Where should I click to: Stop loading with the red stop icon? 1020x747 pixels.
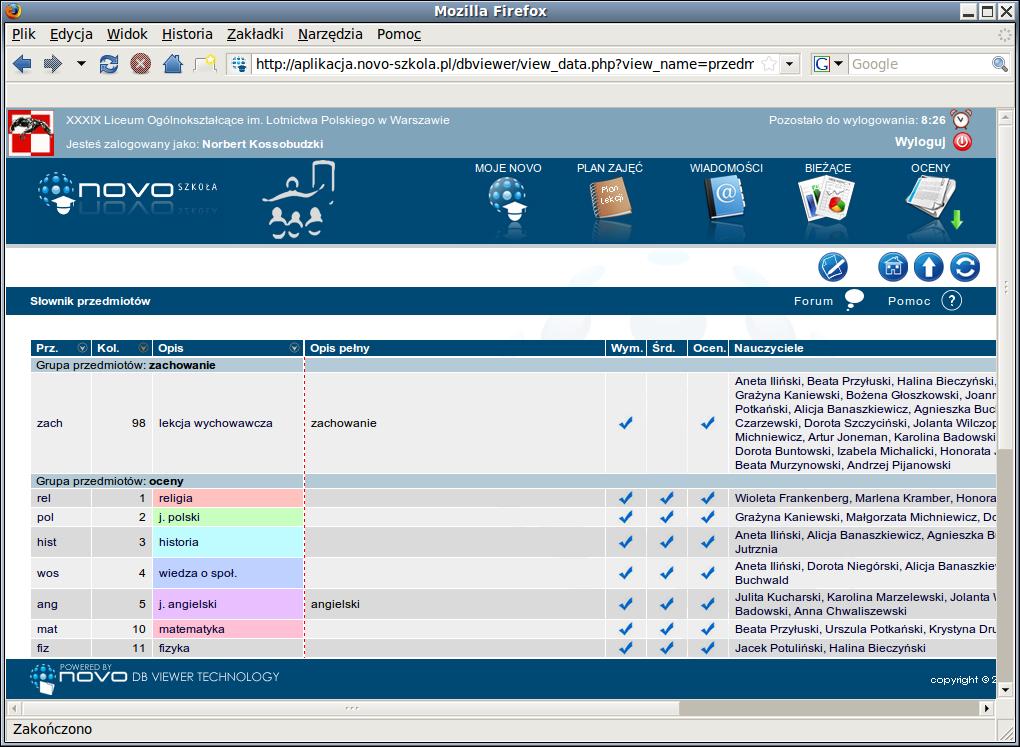pos(141,64)
